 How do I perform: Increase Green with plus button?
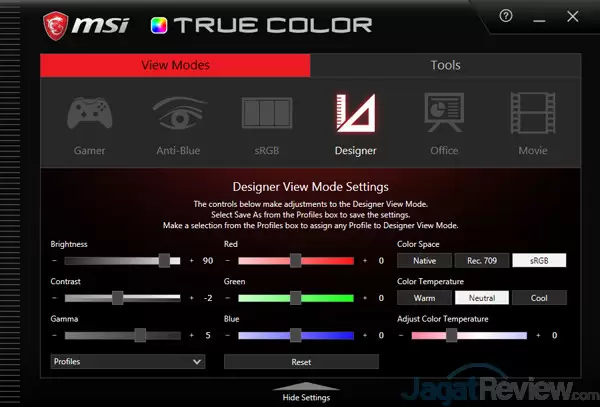365,298
